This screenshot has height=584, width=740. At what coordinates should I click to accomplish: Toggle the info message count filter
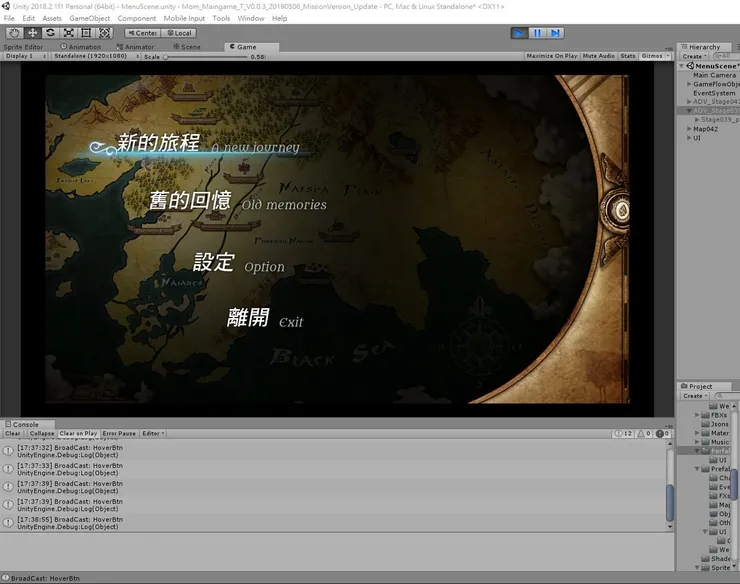622,434
